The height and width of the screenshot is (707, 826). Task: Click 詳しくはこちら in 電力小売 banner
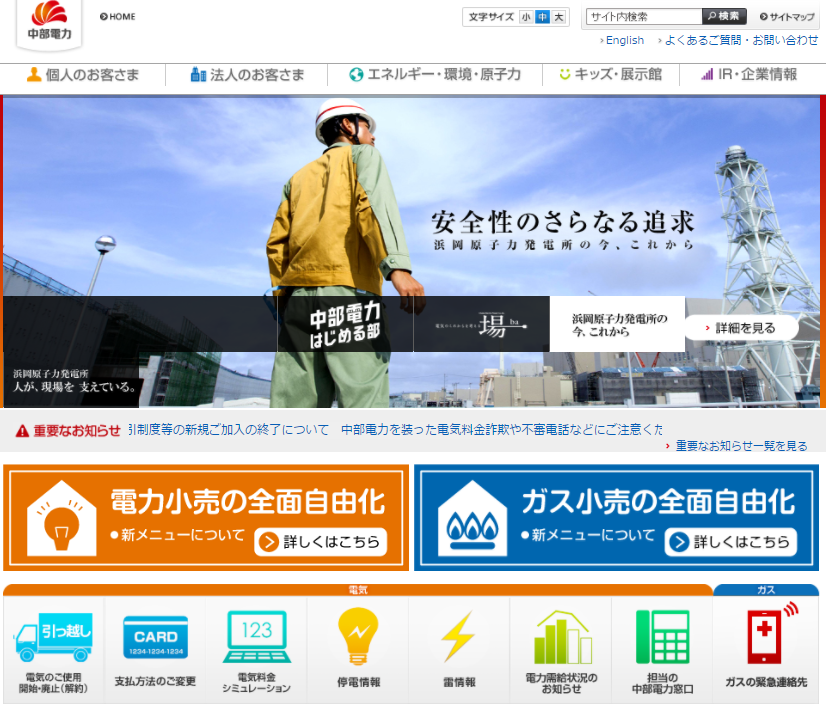321,542
